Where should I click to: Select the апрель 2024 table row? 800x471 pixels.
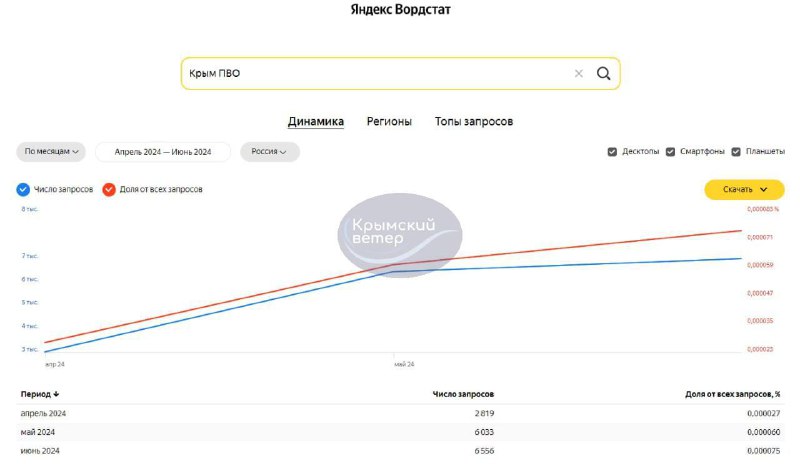401,413
